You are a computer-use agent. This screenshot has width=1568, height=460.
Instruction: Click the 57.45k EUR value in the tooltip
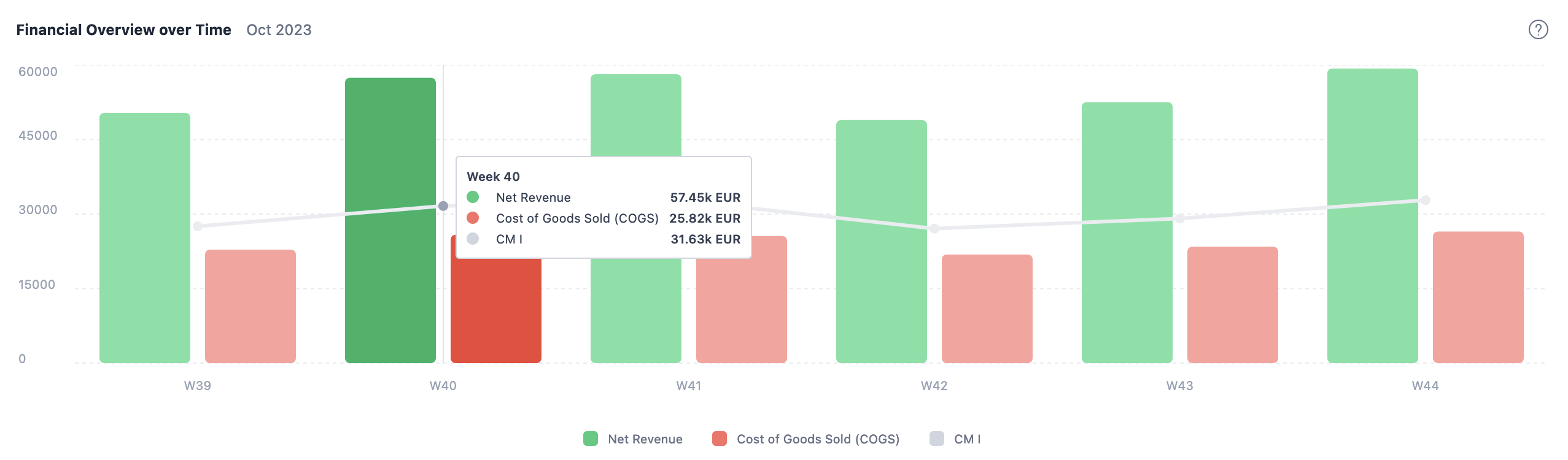(705, 197)
